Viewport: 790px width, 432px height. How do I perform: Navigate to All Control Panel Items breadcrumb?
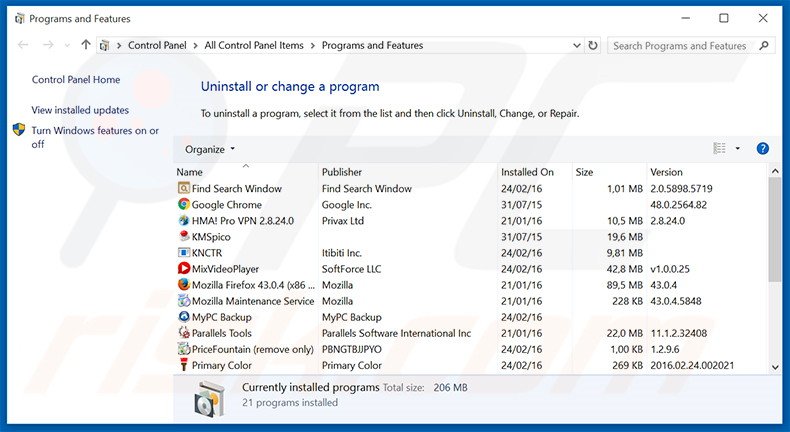click(x=254, y=45)
